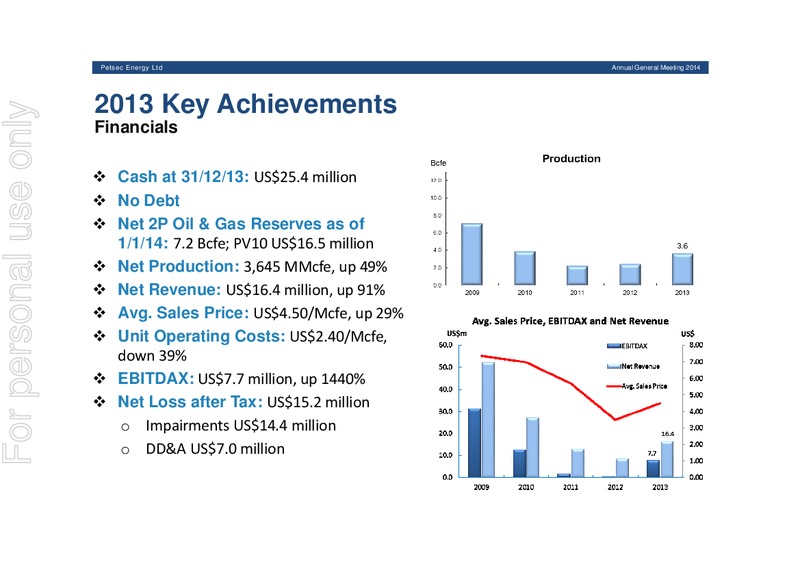The height and width of the screenshot is (566, 800).
Task: Click 'US$4.50/Mcfe, up 29%' value
Action: coord(328,313)
